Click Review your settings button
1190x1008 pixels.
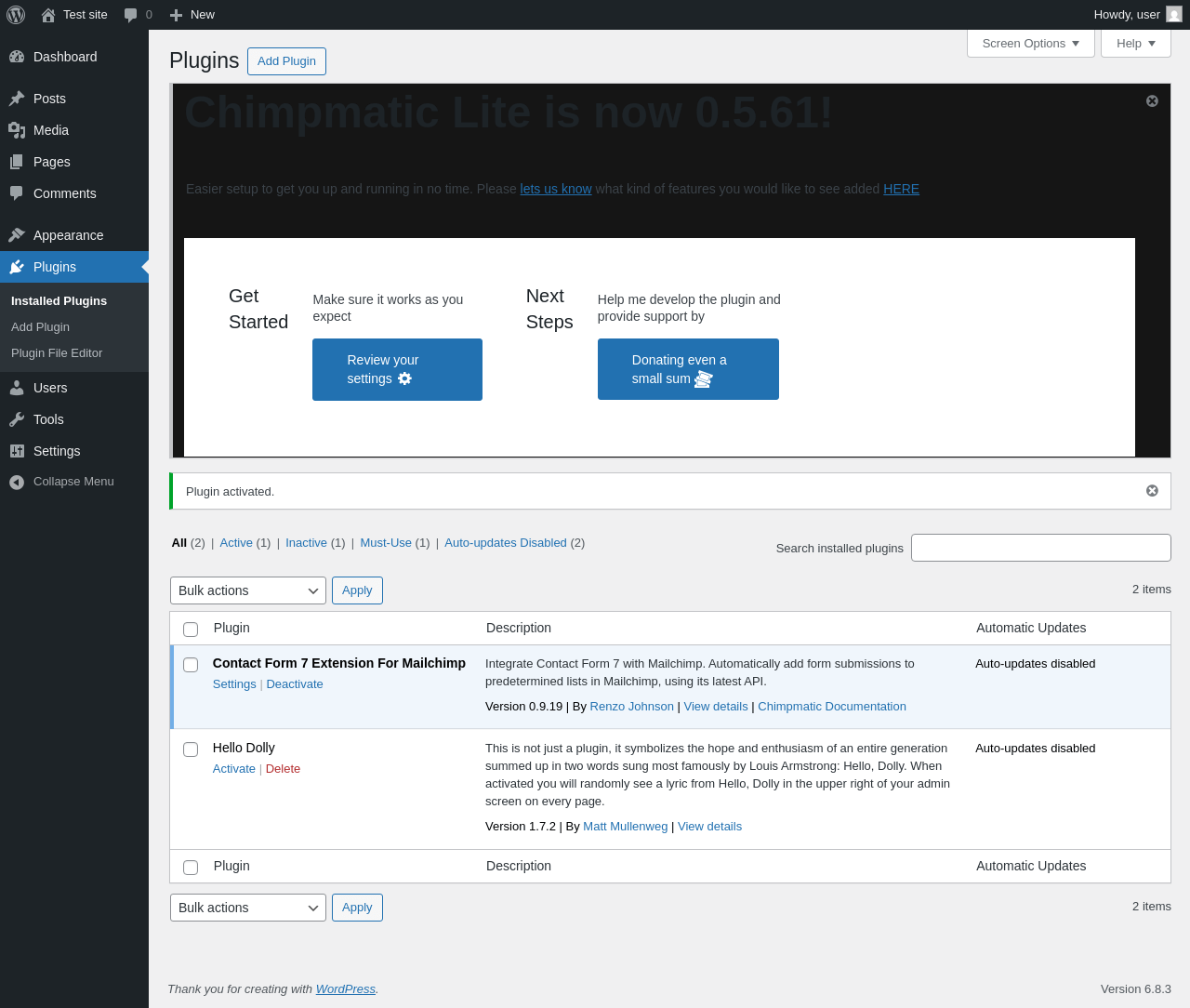(397, 369)
